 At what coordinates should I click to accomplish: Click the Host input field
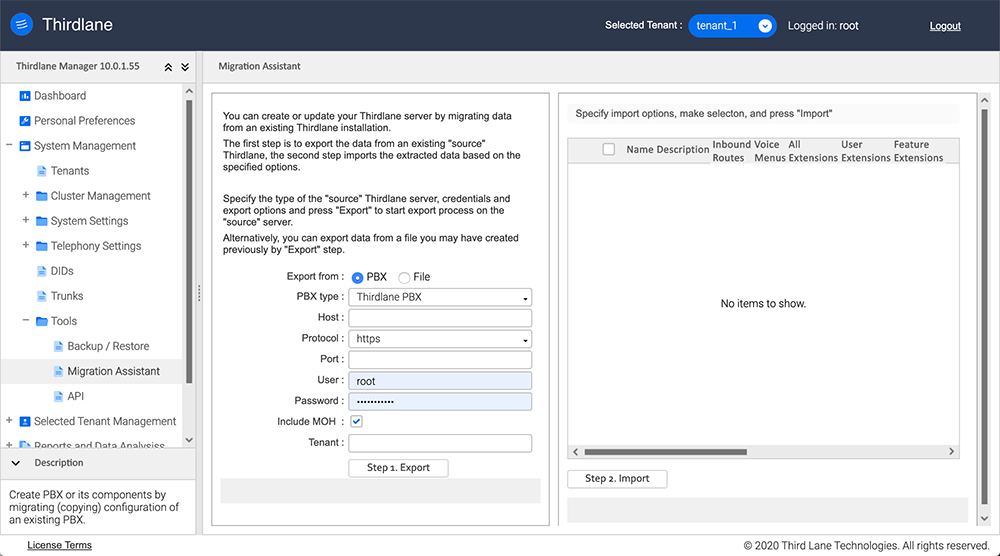click(440, 318)
